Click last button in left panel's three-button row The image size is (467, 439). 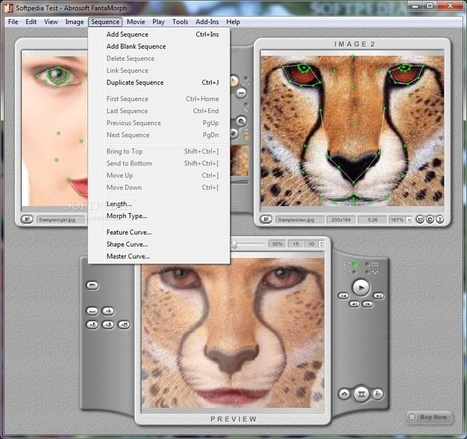click(124, 324)
